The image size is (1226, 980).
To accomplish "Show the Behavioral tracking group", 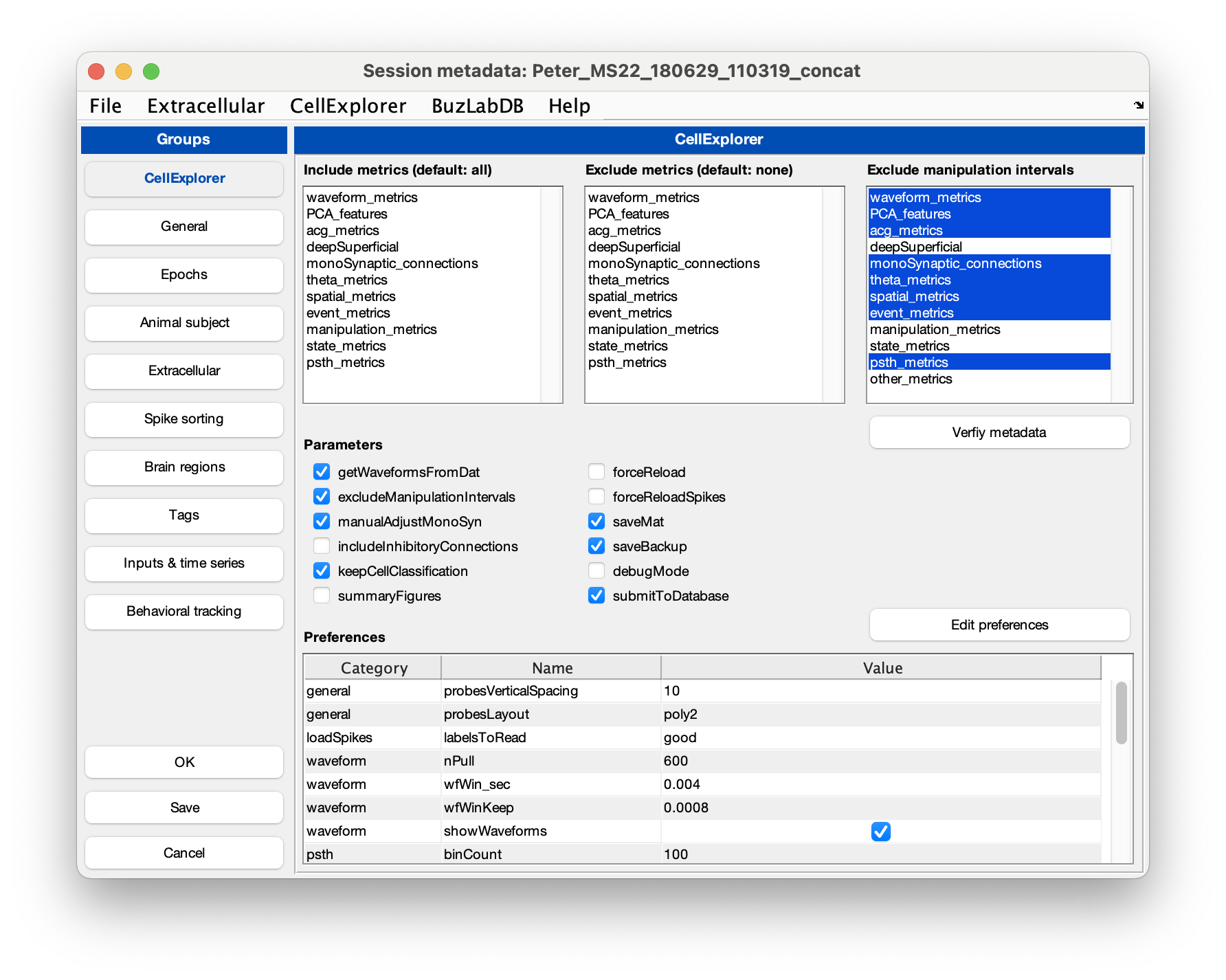I will tap(184, 612).
